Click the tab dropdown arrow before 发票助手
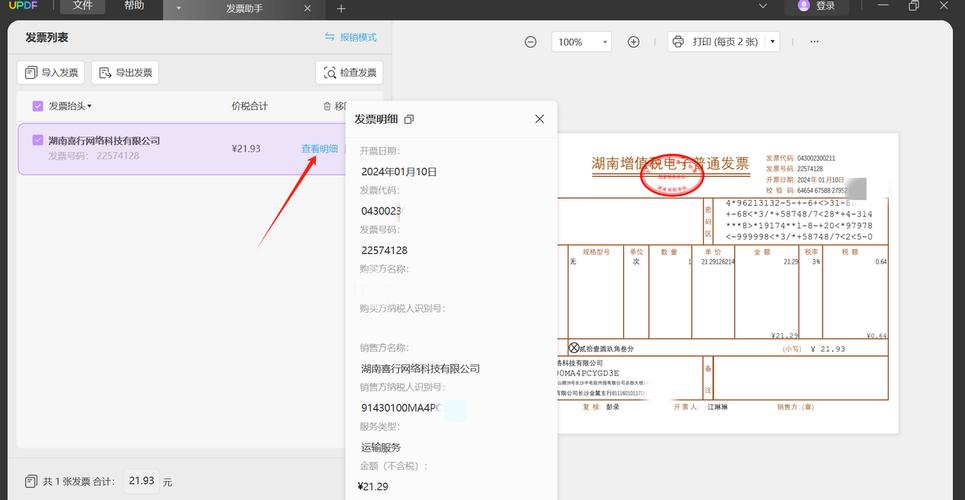 point(178,9)
